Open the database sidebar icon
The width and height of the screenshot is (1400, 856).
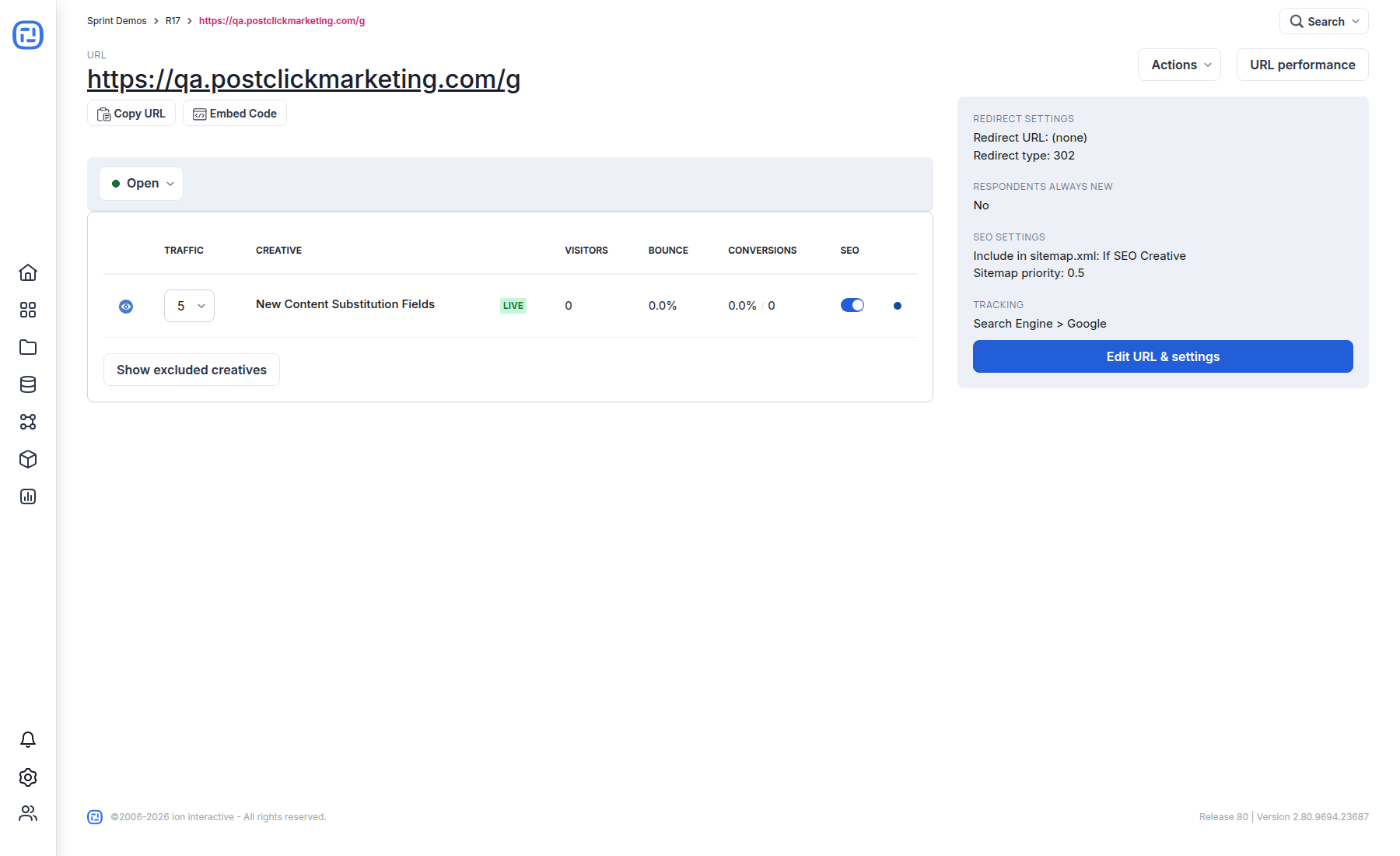coord(28,384)
